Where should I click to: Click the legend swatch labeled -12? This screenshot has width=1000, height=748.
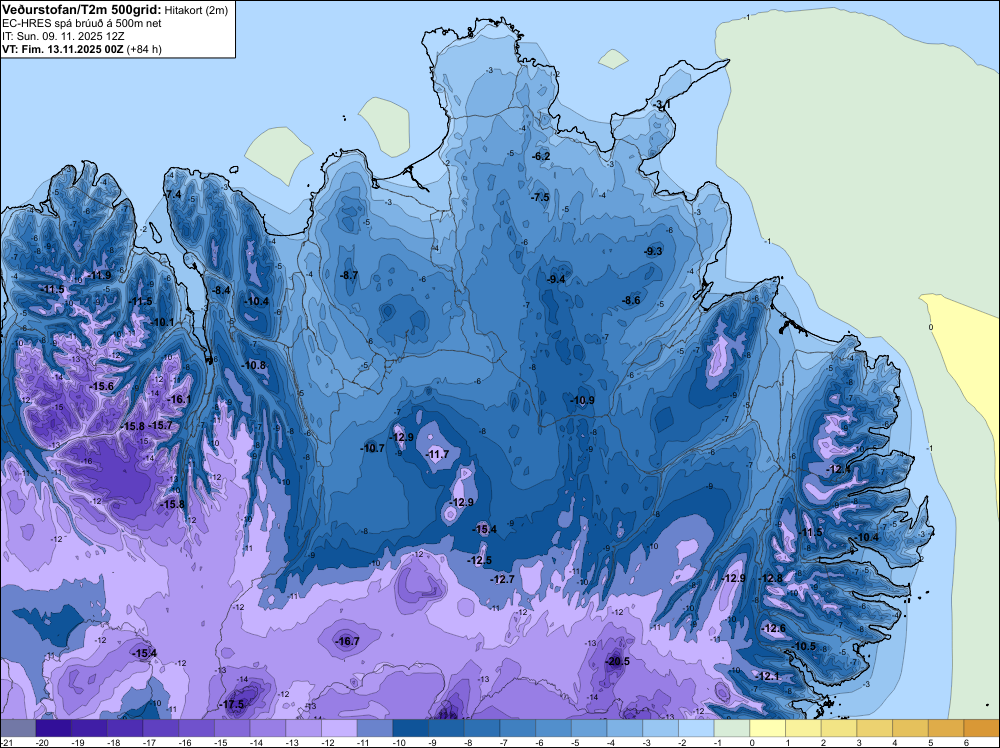(339, 728)
